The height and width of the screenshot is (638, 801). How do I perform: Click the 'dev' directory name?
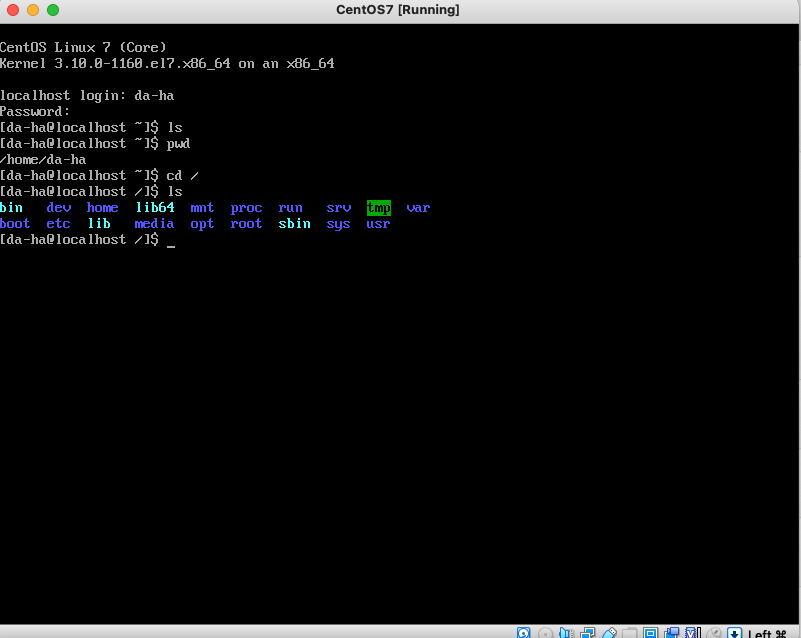click(x=59, y=207)
